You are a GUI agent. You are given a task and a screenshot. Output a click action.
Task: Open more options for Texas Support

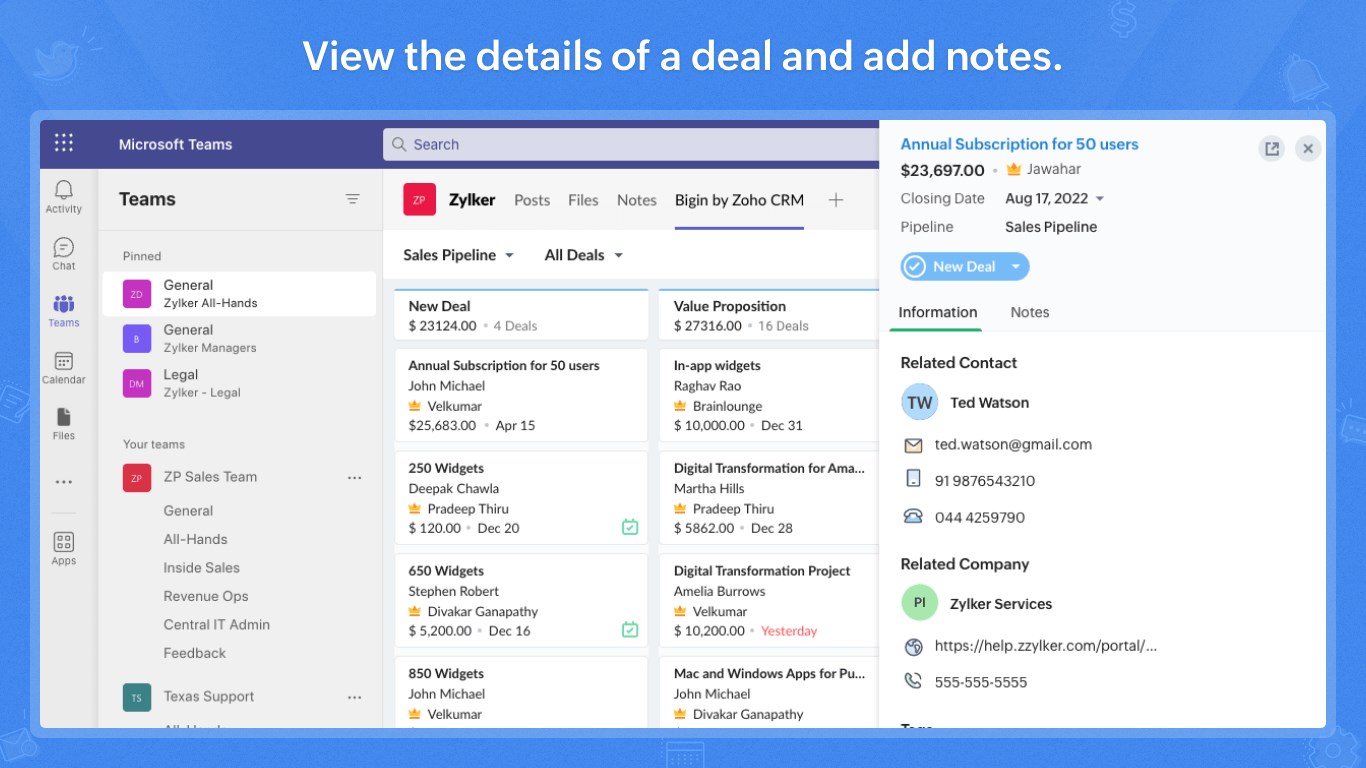click(354, 697)
